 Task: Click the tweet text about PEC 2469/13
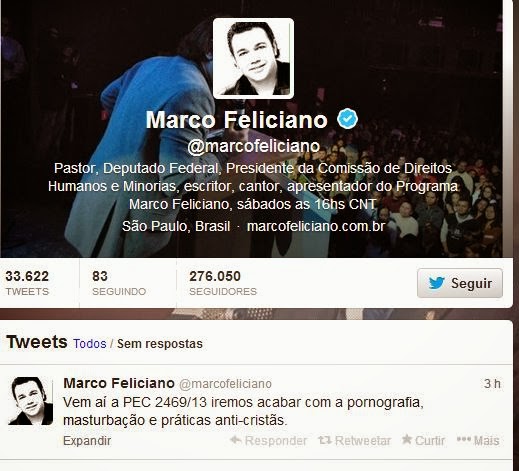pyautogui.click(x=243, y=411)
